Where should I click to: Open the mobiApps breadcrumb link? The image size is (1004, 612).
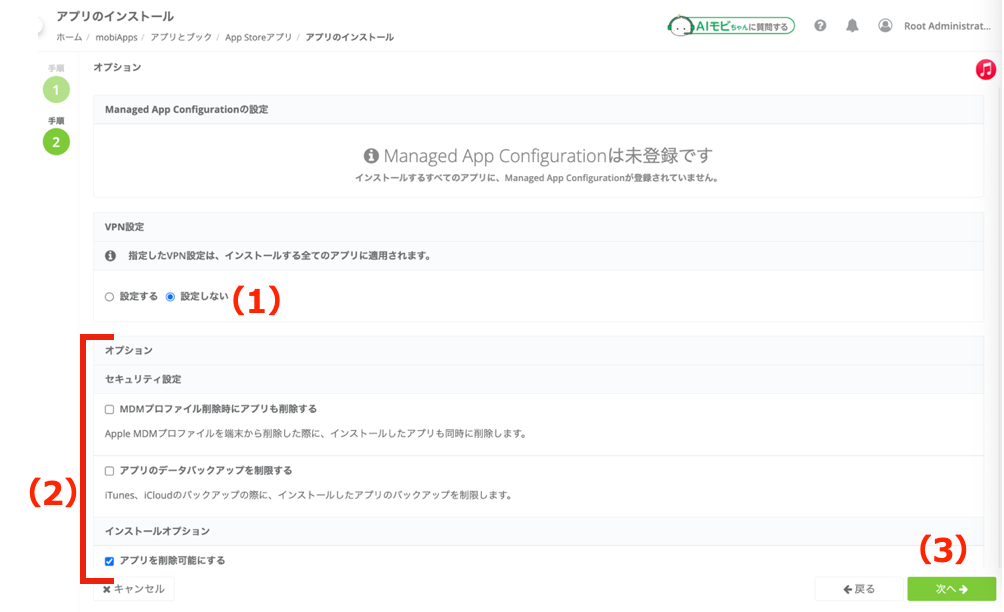(x=117, y=37)
